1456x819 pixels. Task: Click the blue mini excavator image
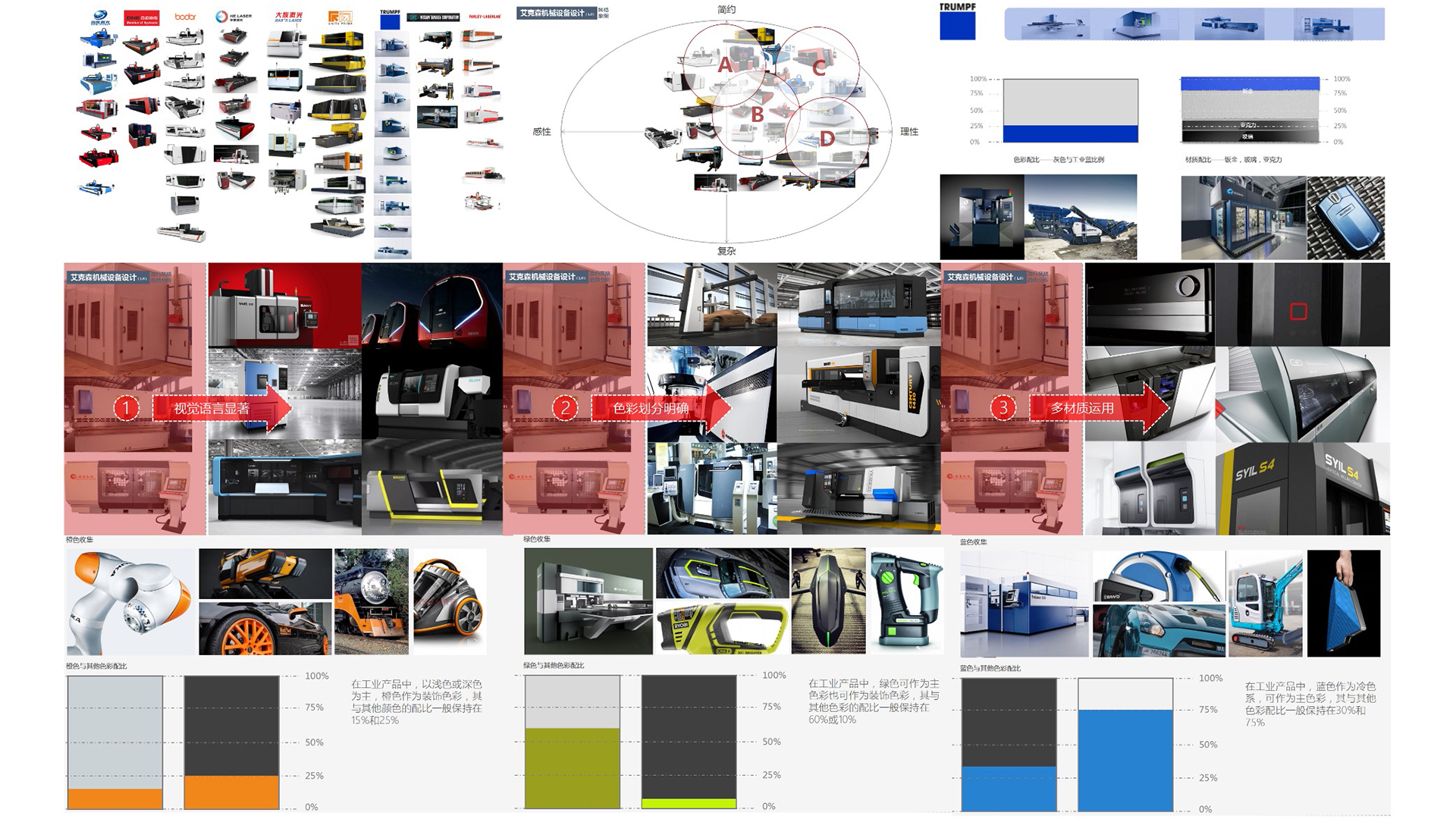pyautogui.click(x=1264, y=604)
